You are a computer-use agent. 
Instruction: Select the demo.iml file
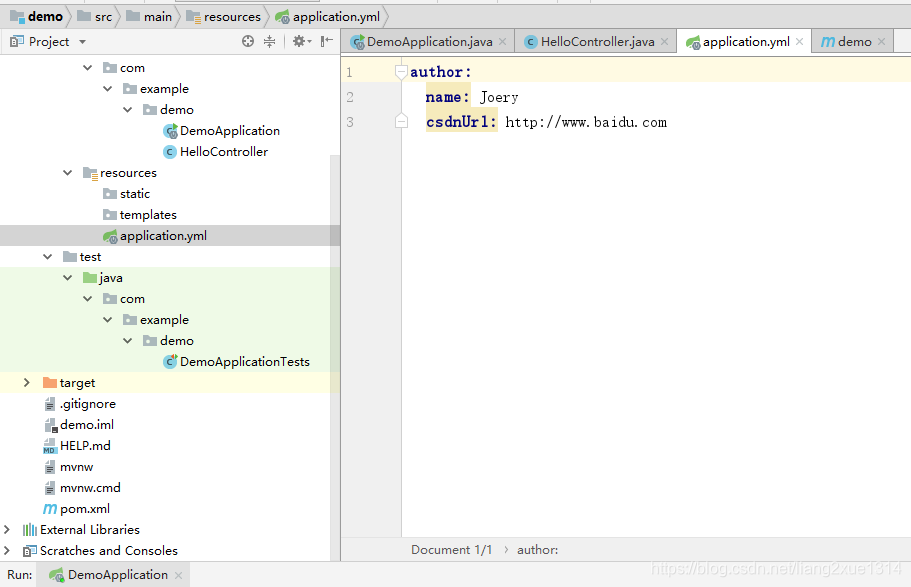[x=87, y=425]
